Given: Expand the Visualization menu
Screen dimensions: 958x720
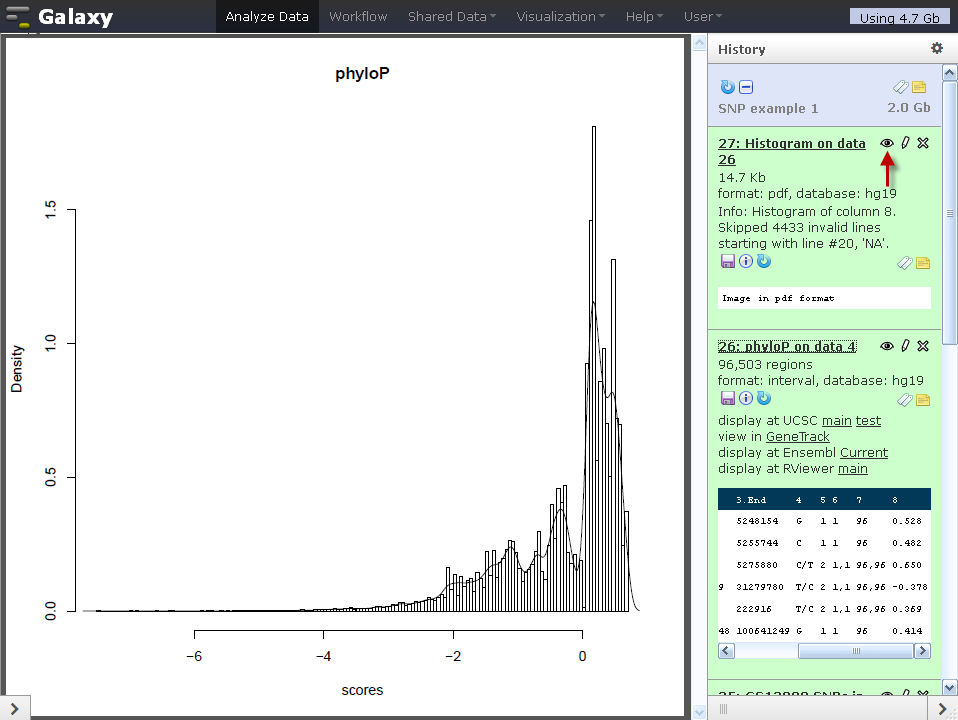Looking at the screenshot, I should [x=560, y=17].
